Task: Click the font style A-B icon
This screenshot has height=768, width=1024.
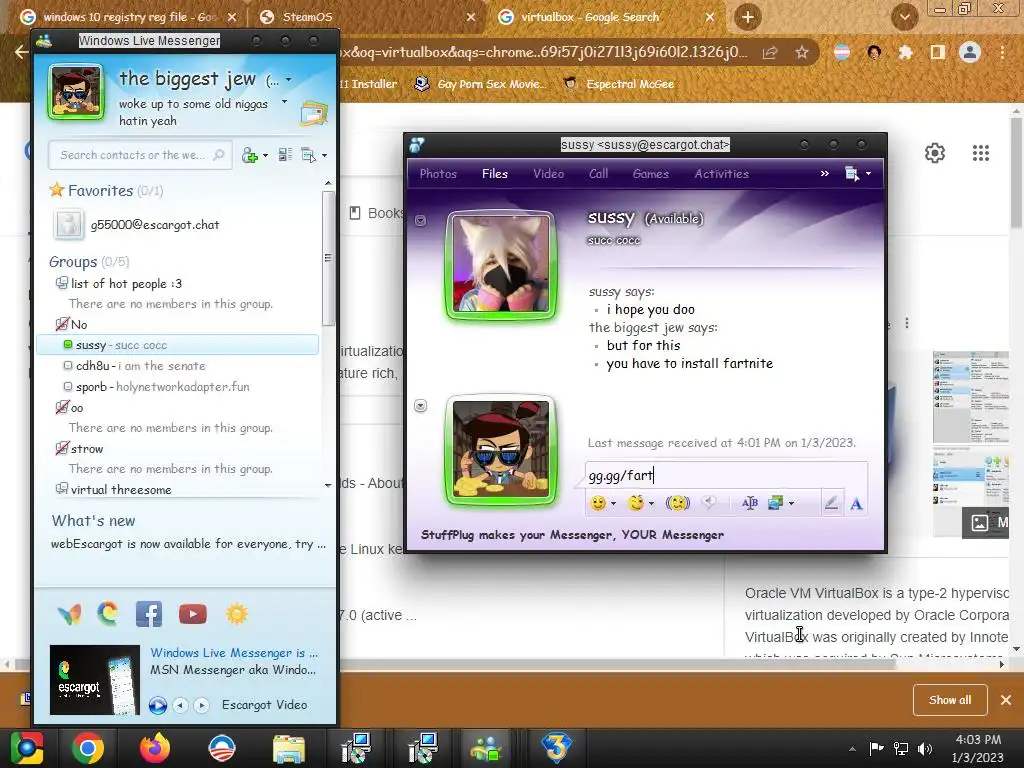Action: (x=750, y=503)
